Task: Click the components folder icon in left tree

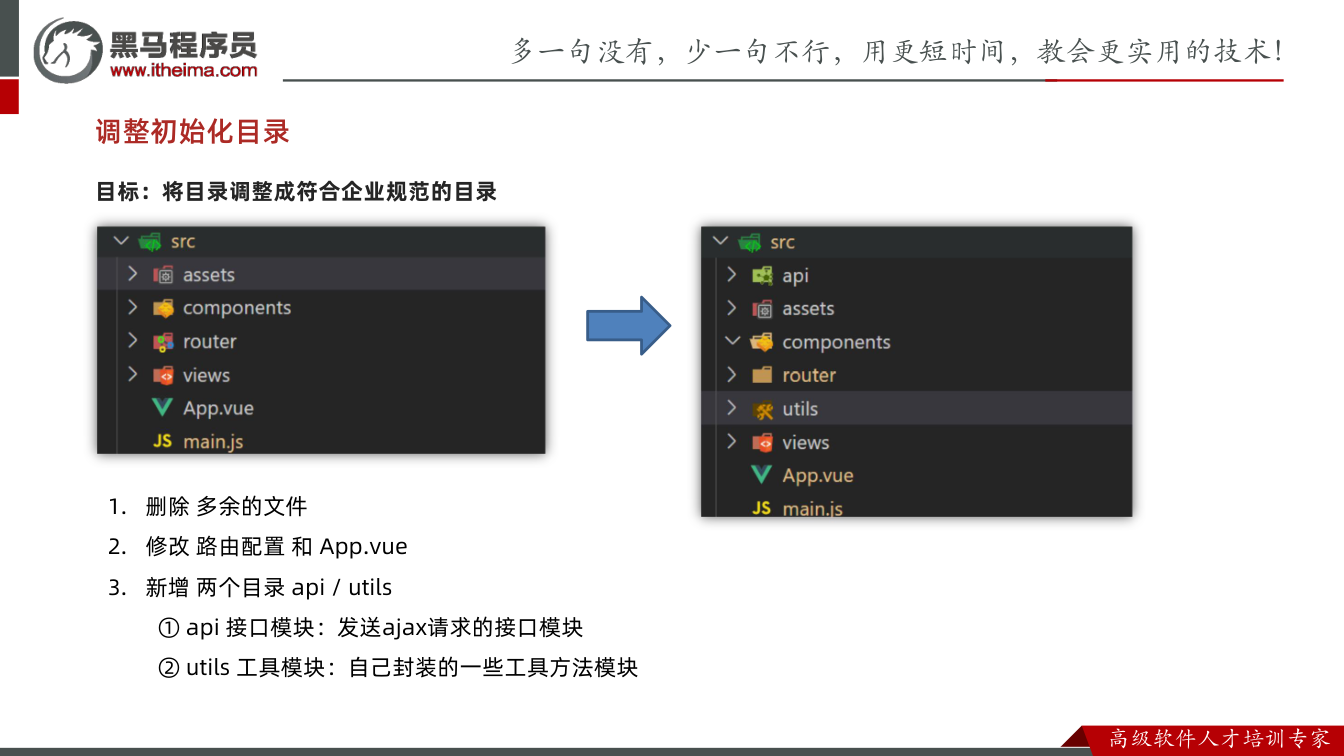Action: 163,308
